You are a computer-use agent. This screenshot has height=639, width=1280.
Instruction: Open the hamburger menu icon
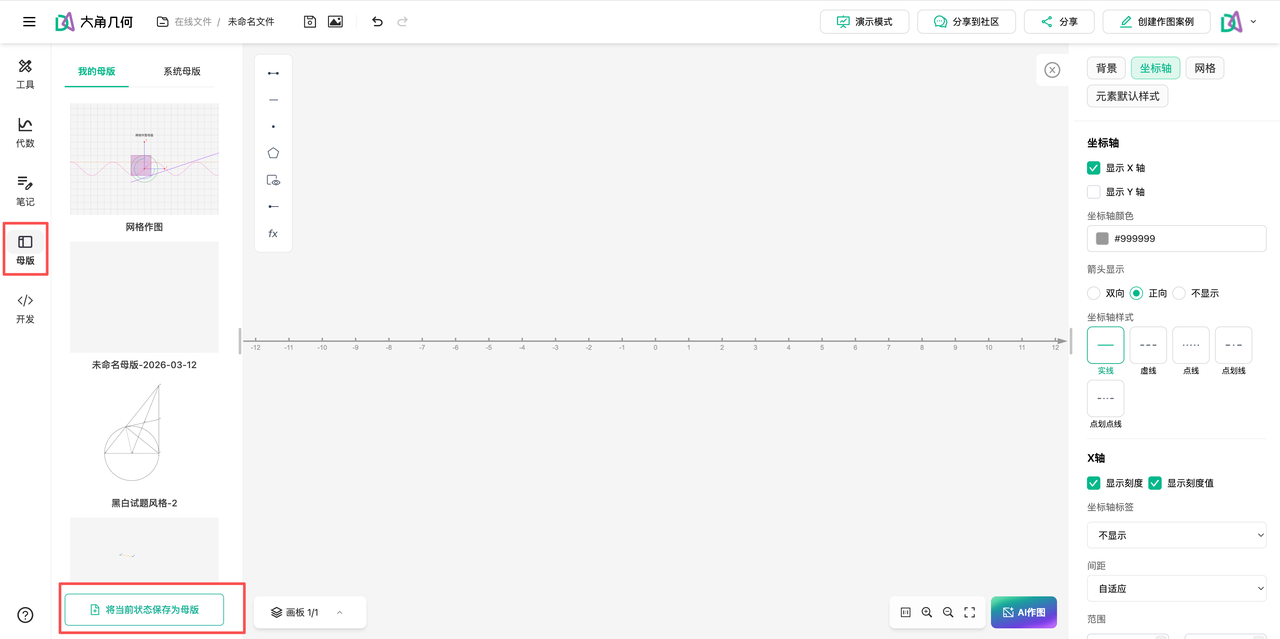29,22
